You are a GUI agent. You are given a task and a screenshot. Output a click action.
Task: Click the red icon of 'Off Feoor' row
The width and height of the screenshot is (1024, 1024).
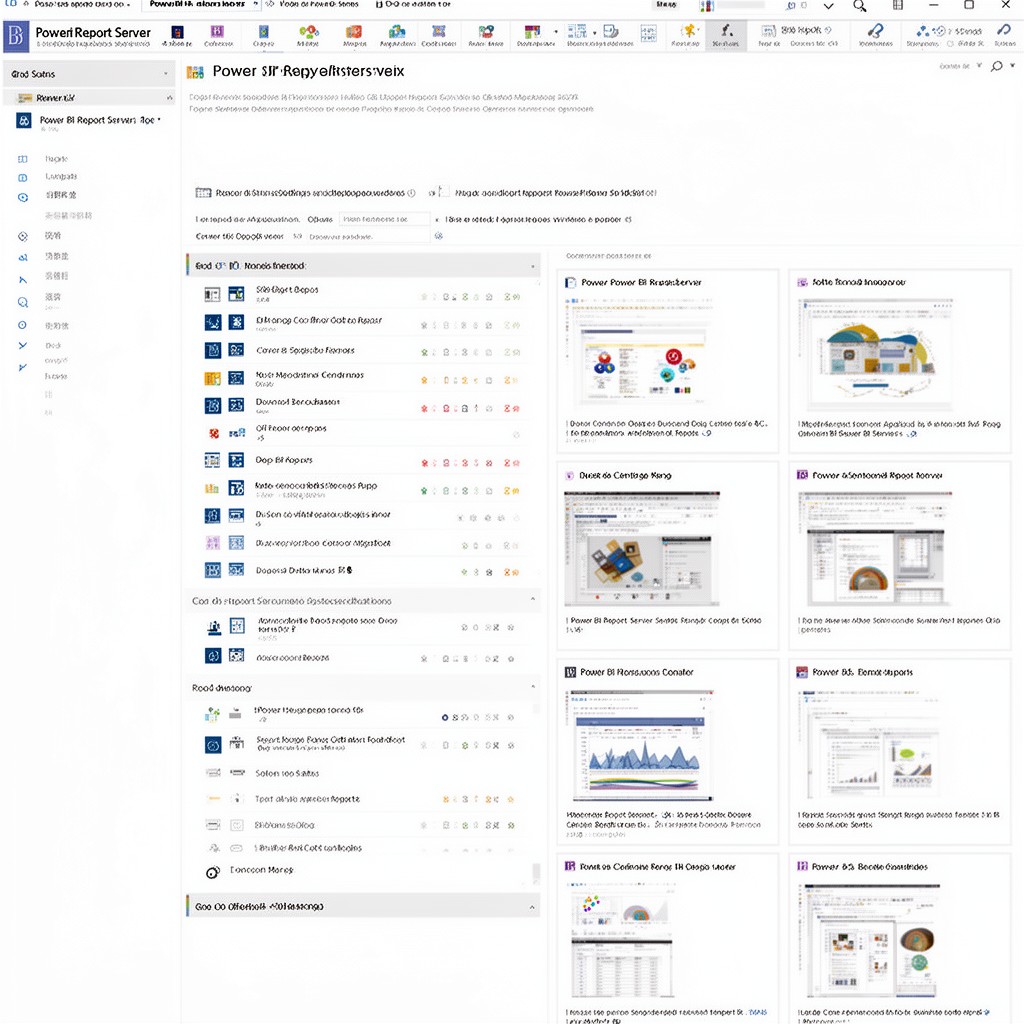click(214, 433)
